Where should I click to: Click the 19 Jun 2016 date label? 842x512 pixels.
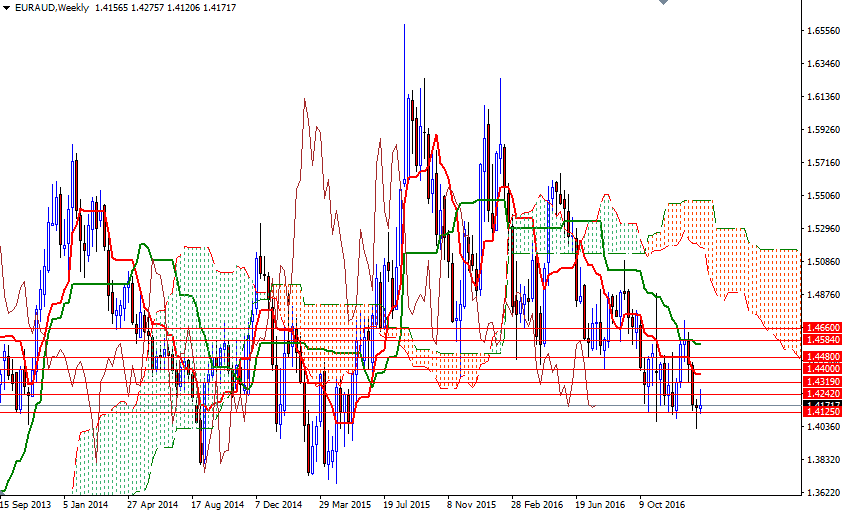pos(600,504)
